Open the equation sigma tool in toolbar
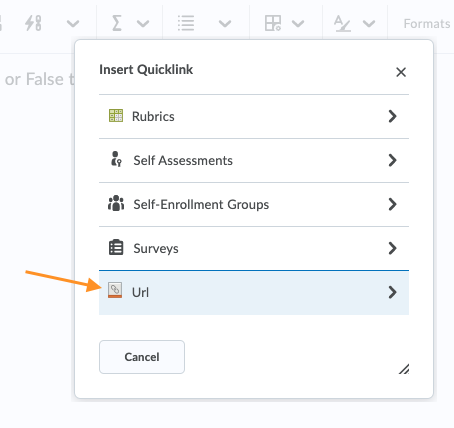This screenshot has width=454, height=428. tap(116, 23)
